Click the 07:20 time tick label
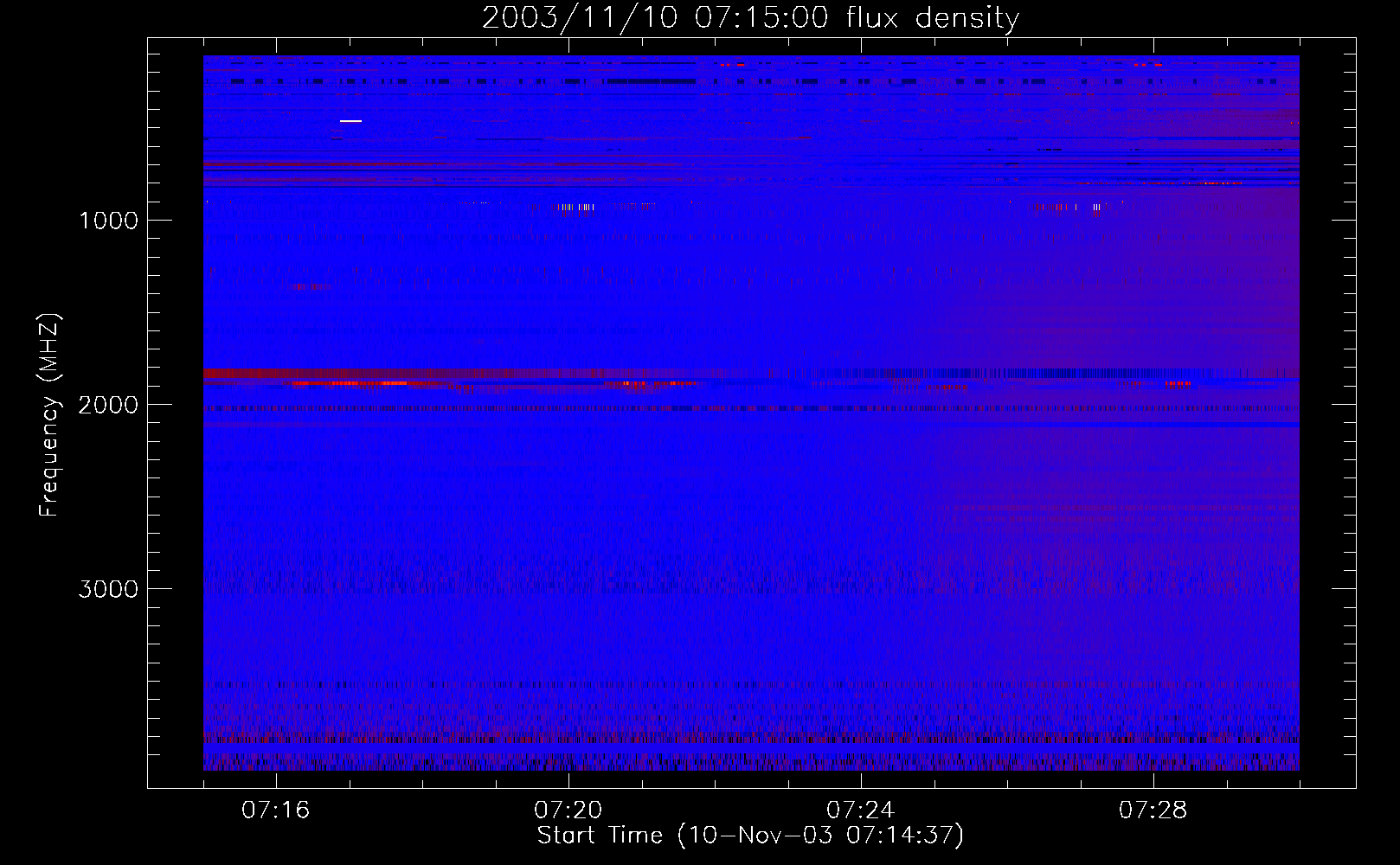 [x=568, y=811]
